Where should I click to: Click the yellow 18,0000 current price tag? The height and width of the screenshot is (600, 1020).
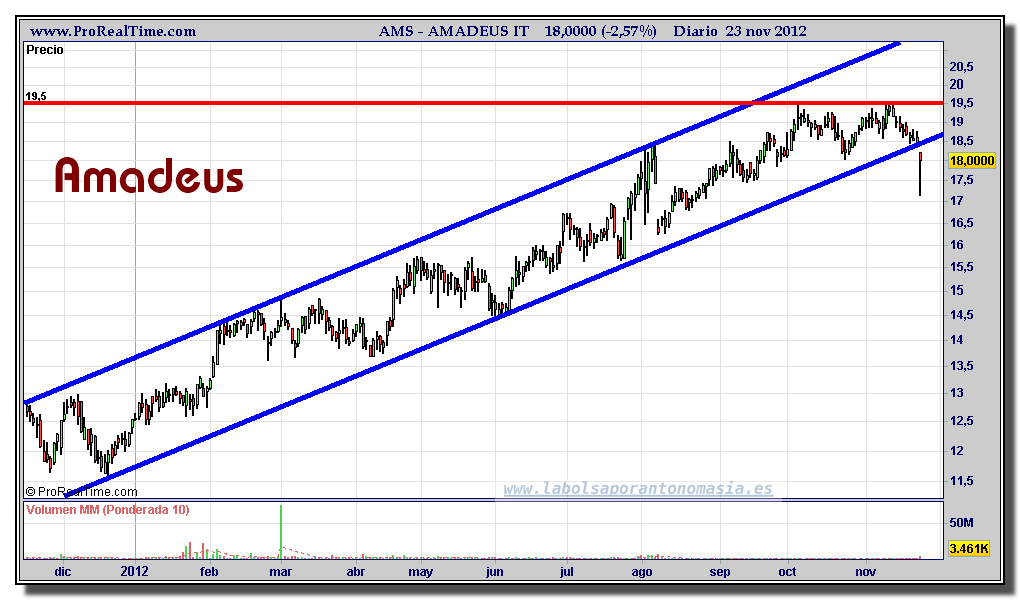(972, 161)
